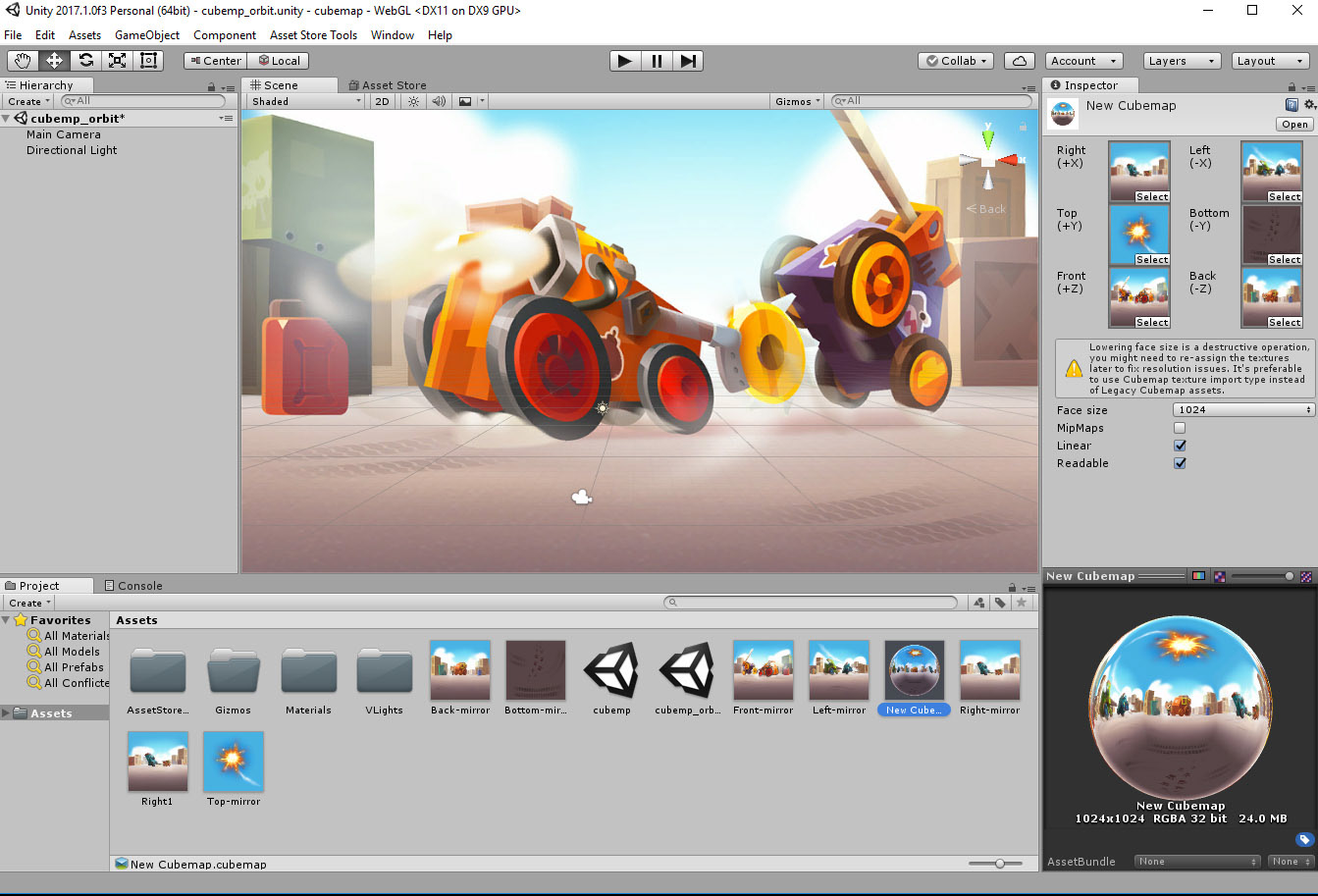Open Layers dropdown

pos(1182,61)
